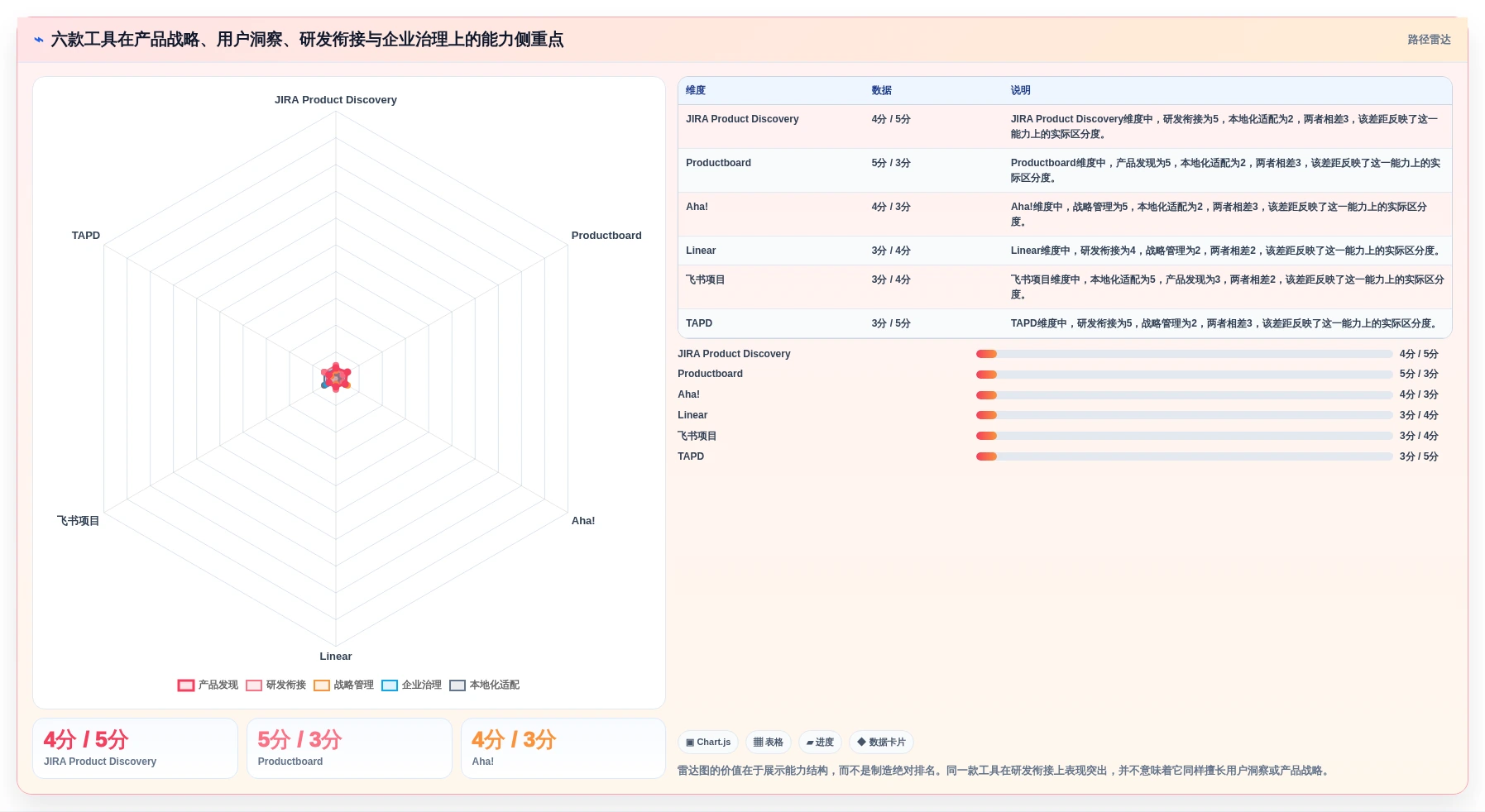Click the 进度 tag chip
This screenshot has width=1485, height=812.
[x=820, y=742]
